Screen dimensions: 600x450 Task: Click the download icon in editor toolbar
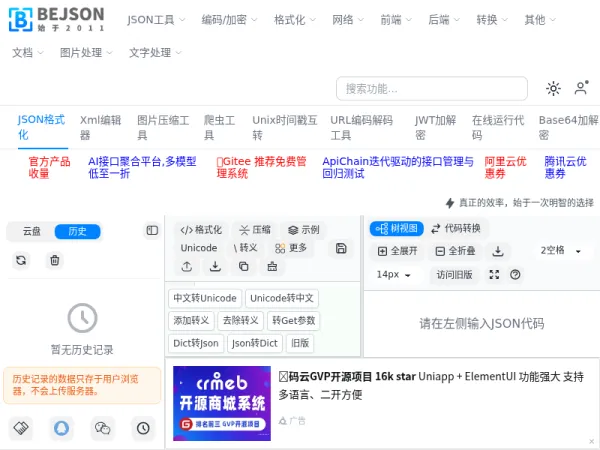pyautogui.click(x=215, y=266)
